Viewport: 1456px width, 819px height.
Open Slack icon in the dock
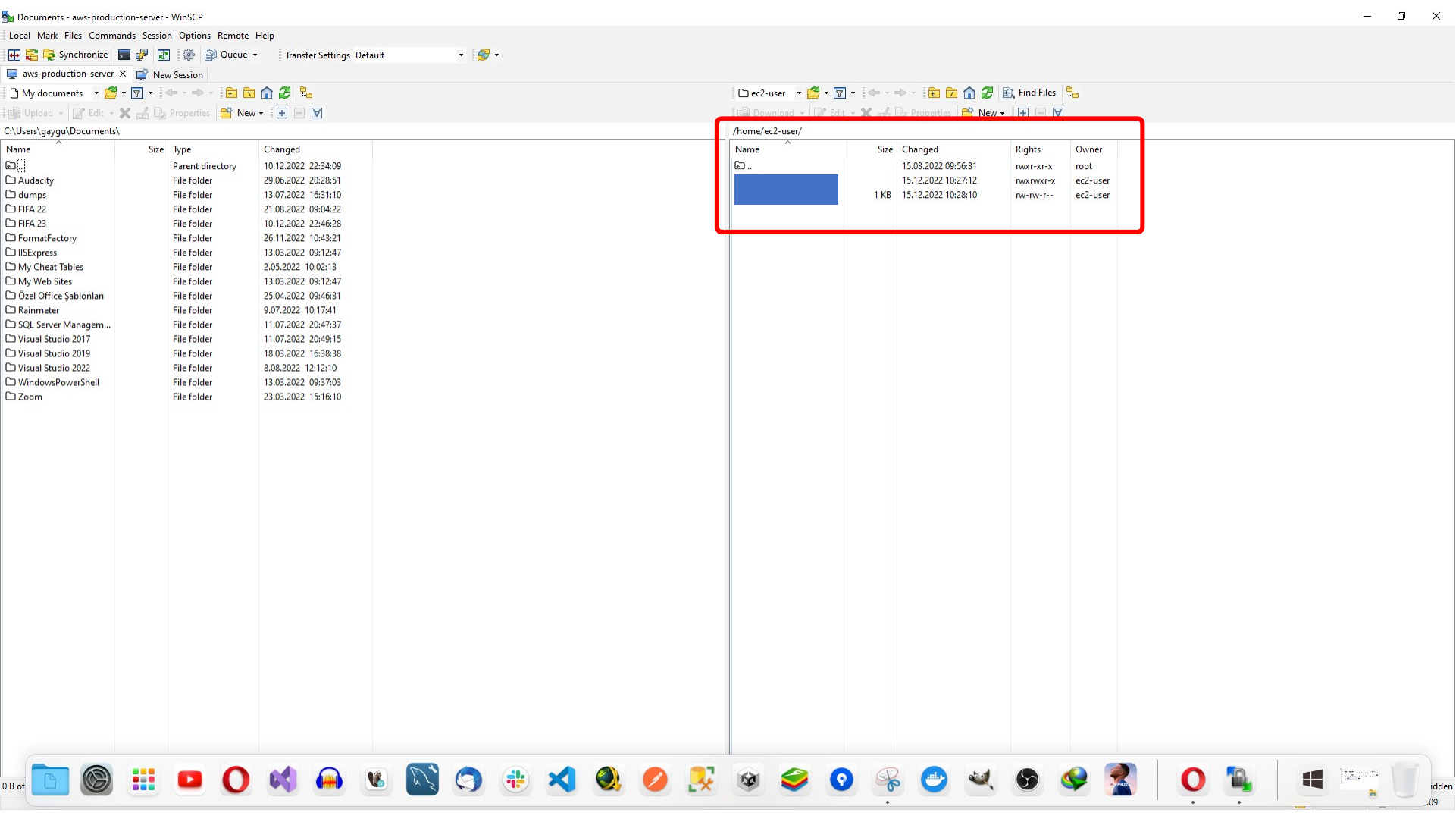pos(516,780)
